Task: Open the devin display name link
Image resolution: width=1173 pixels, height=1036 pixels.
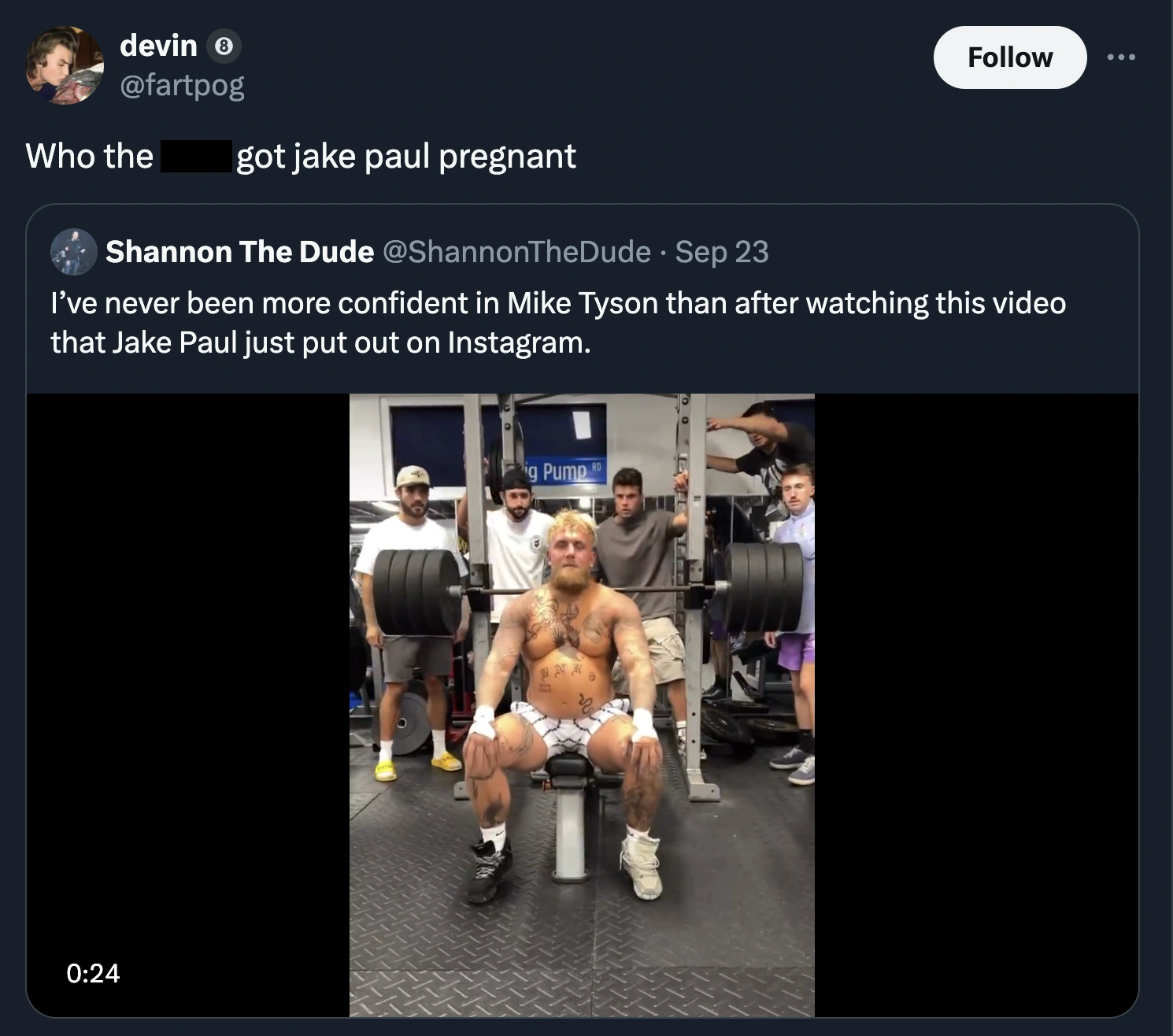Action: pyautogui.click(x=158, y=46)
